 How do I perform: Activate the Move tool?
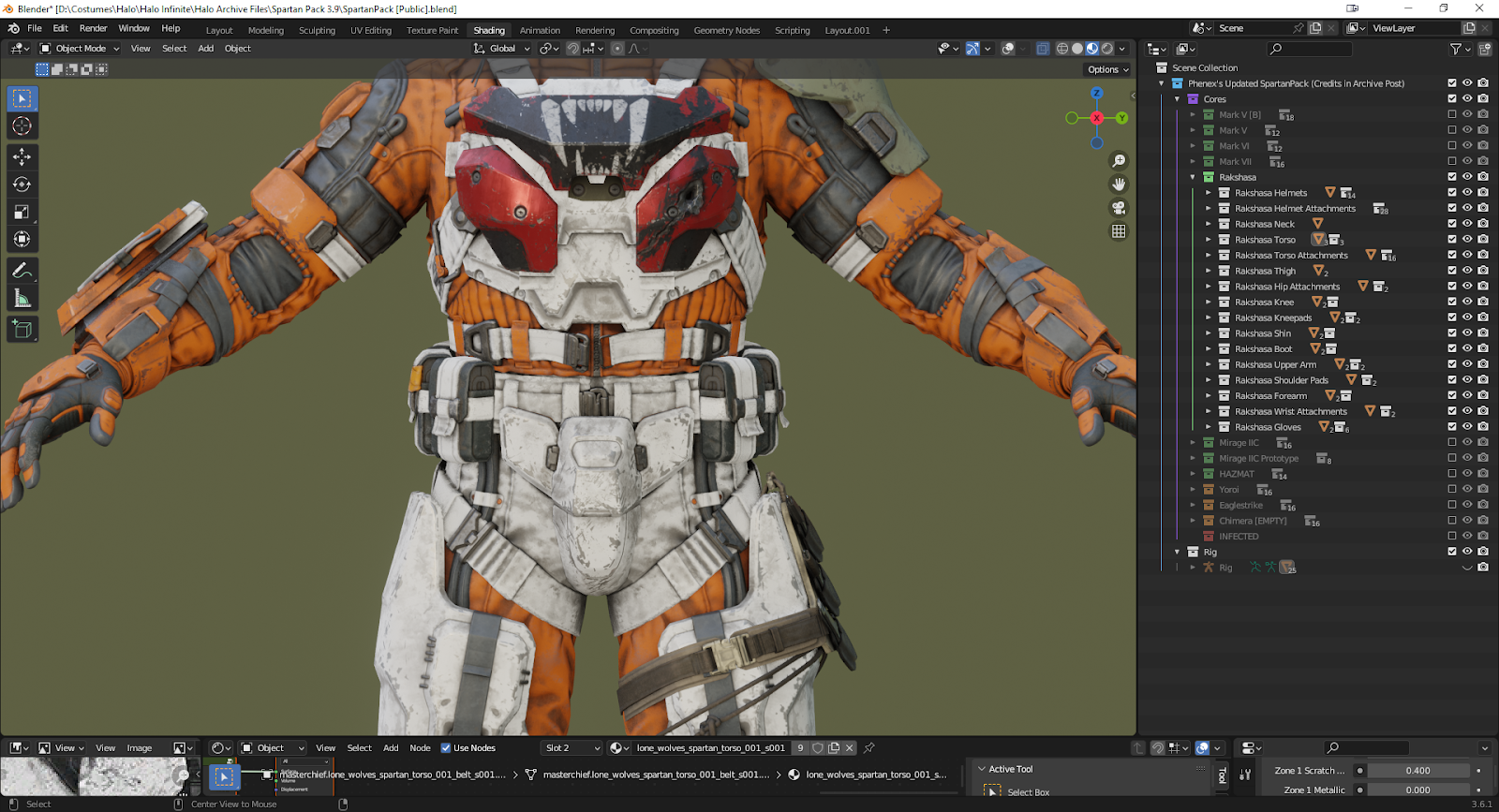point(22,157)
